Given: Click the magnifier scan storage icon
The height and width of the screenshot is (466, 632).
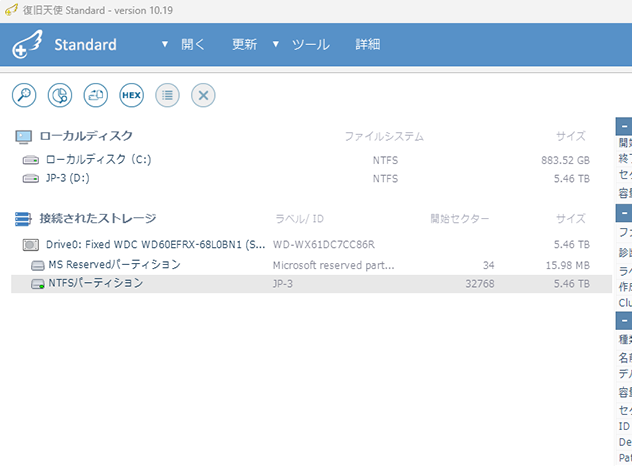Looking at the screenshot, I should coord(24,95).
